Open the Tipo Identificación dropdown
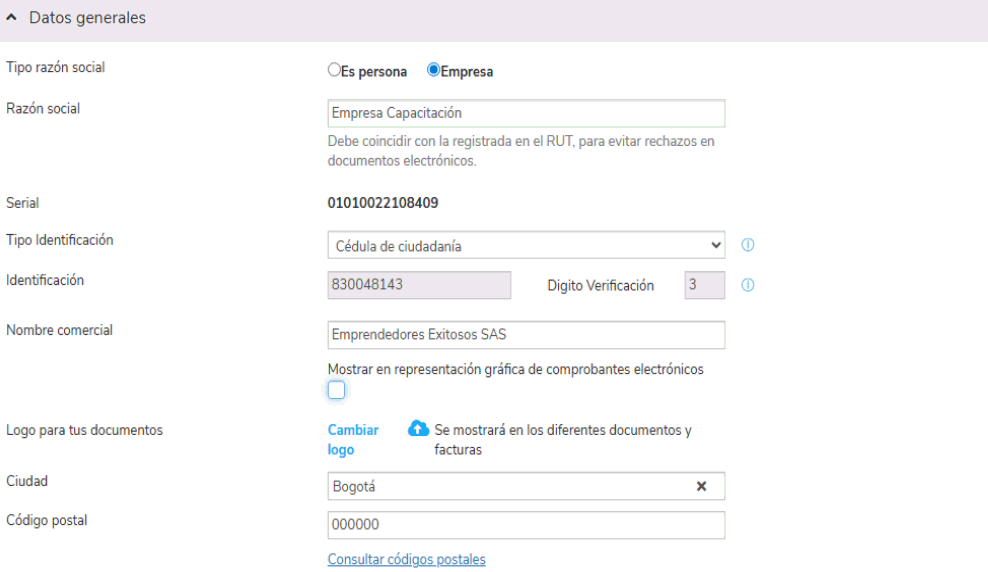The height and width of the screenshot is (572, 988). [526, 245]
